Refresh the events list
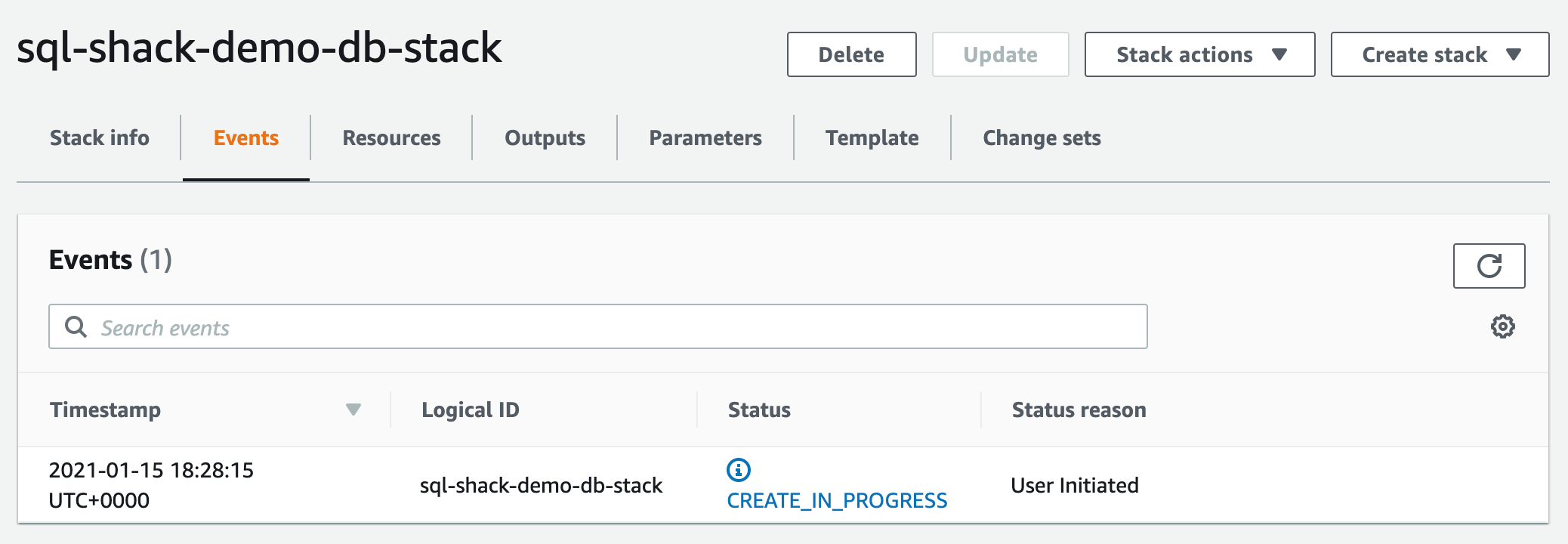The image size is (1568, 544). tap(1489, 266)
